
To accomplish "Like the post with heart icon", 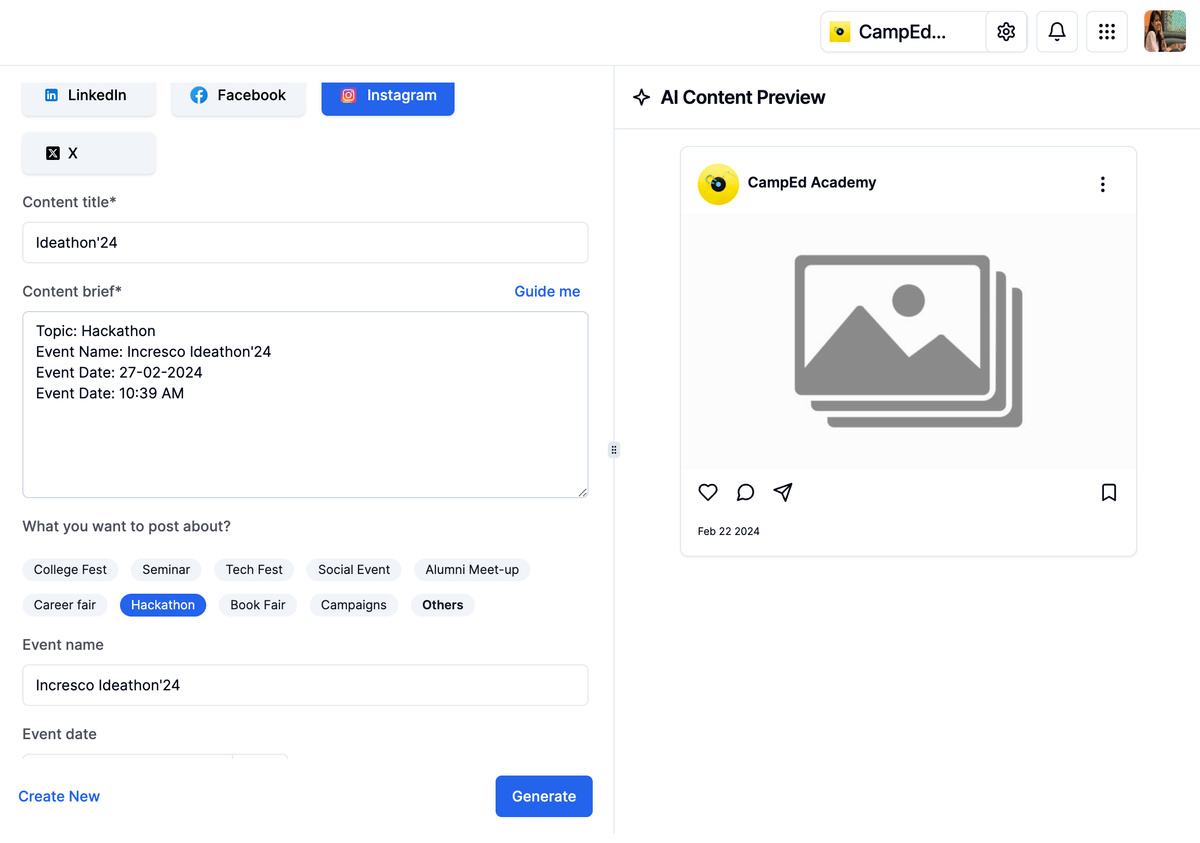I will click(708, 492).
